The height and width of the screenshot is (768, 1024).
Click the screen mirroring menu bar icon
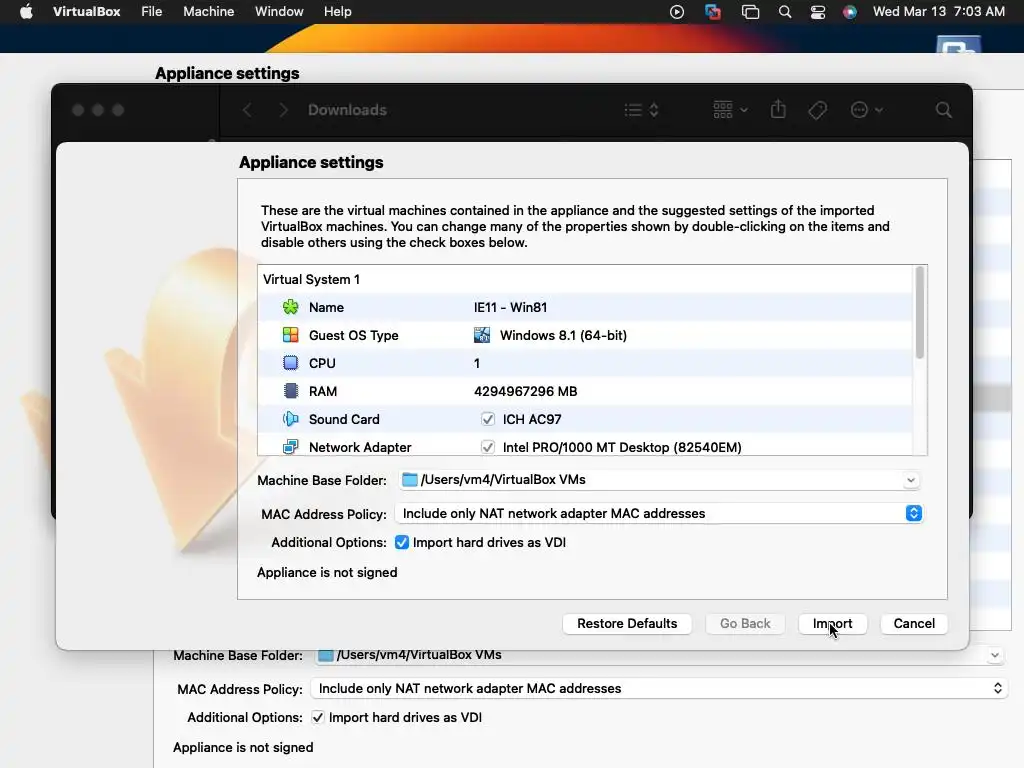pyautogui.click(x=750, y=12)
